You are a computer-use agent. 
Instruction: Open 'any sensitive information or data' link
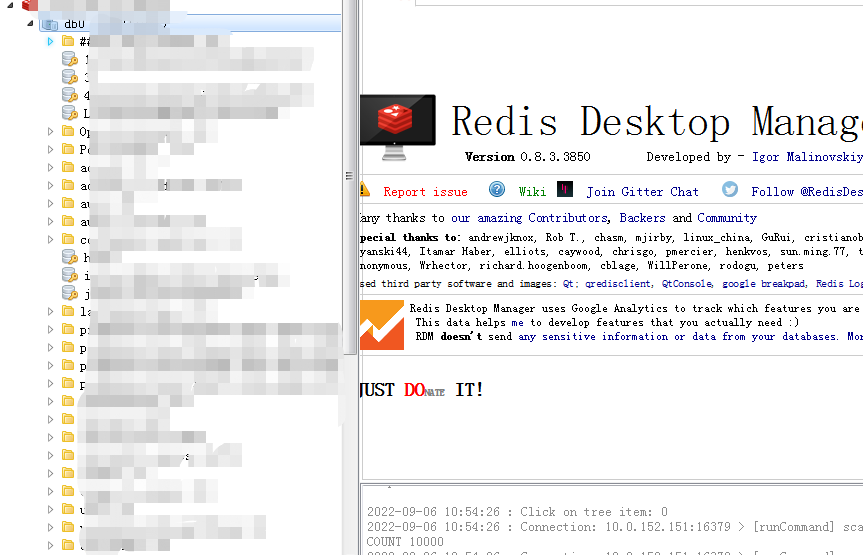[678, 336]
